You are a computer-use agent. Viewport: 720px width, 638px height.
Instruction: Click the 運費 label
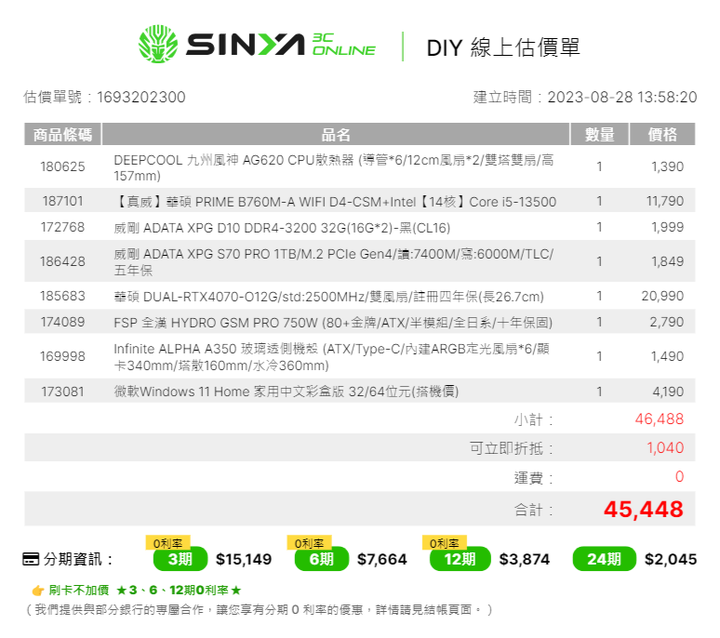tap(534, 478)
